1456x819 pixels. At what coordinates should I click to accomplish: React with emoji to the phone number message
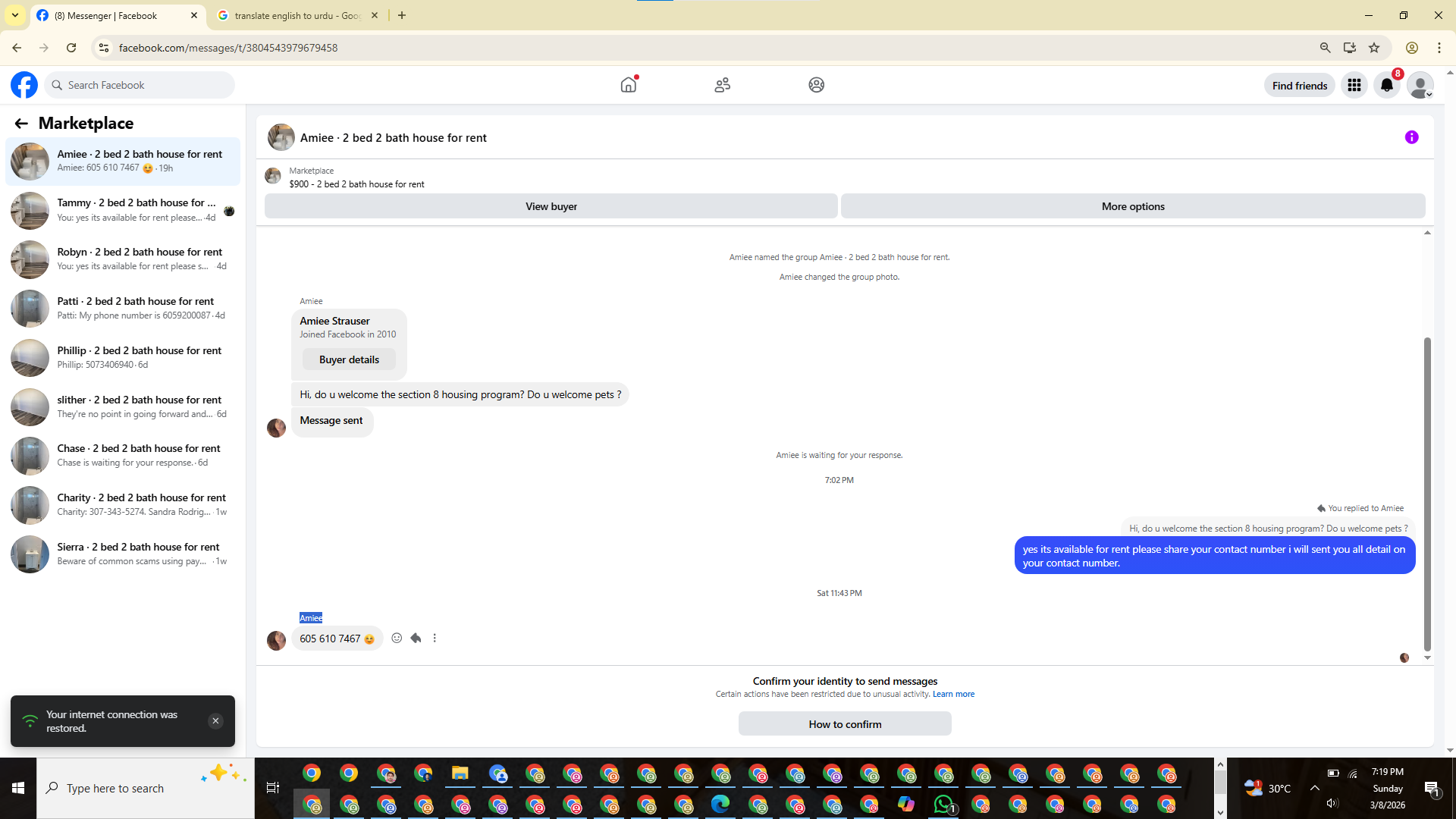(x=397, y=639)
